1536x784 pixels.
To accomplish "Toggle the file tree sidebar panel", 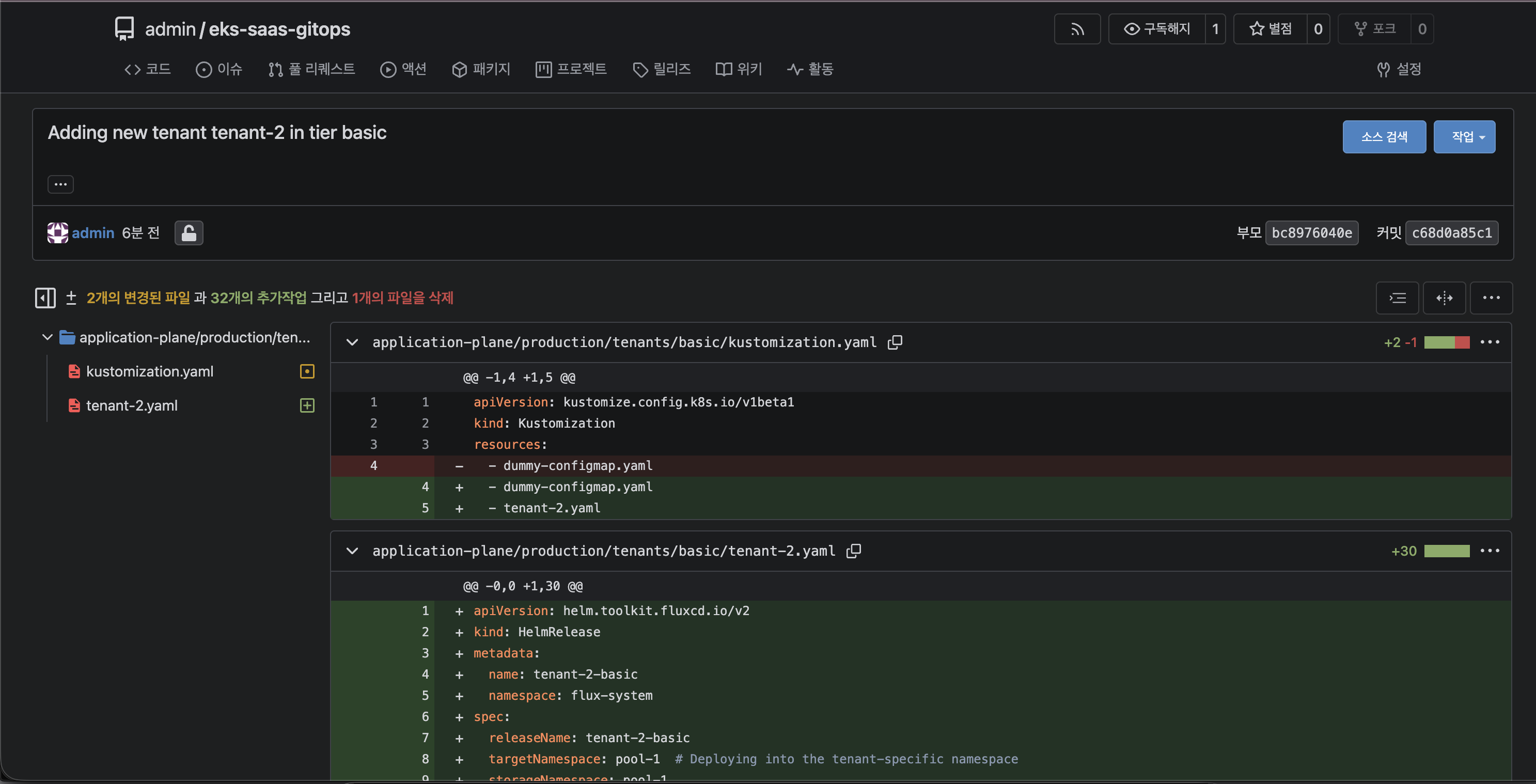I will (x=45, y=297).
